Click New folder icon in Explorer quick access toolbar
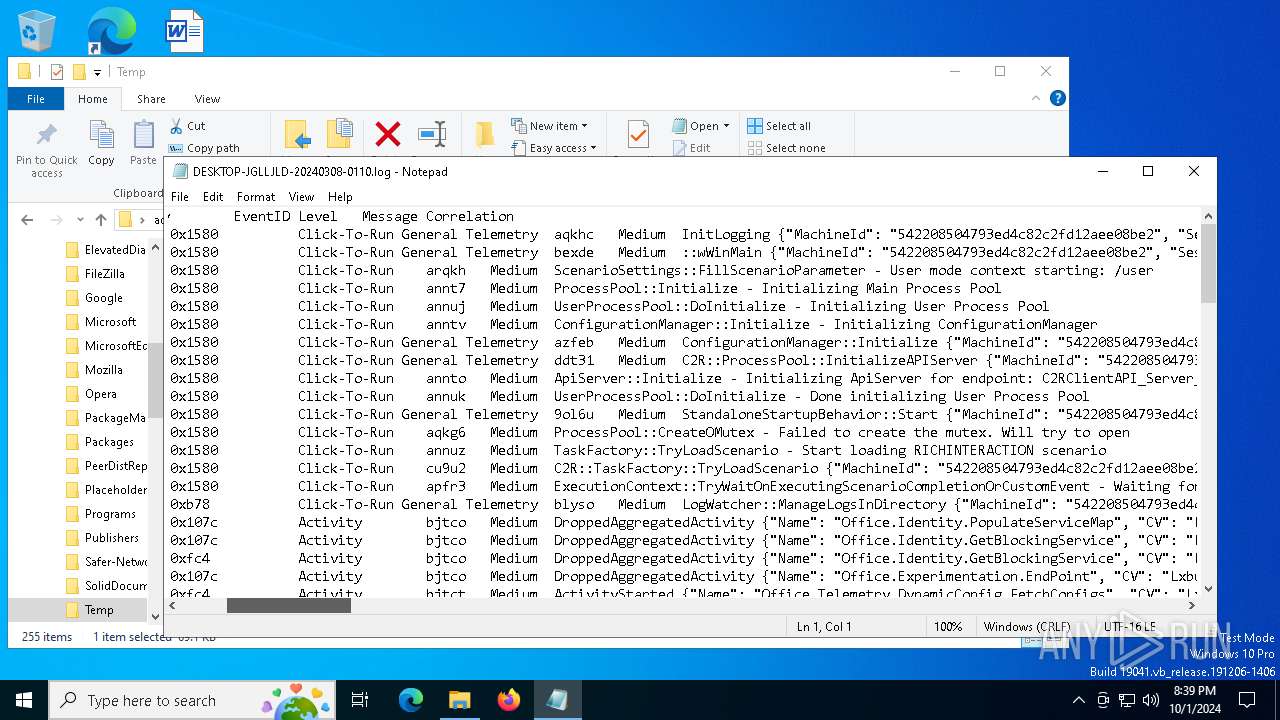Viewport: 1280px width, 720px height. tap(78, 72)
